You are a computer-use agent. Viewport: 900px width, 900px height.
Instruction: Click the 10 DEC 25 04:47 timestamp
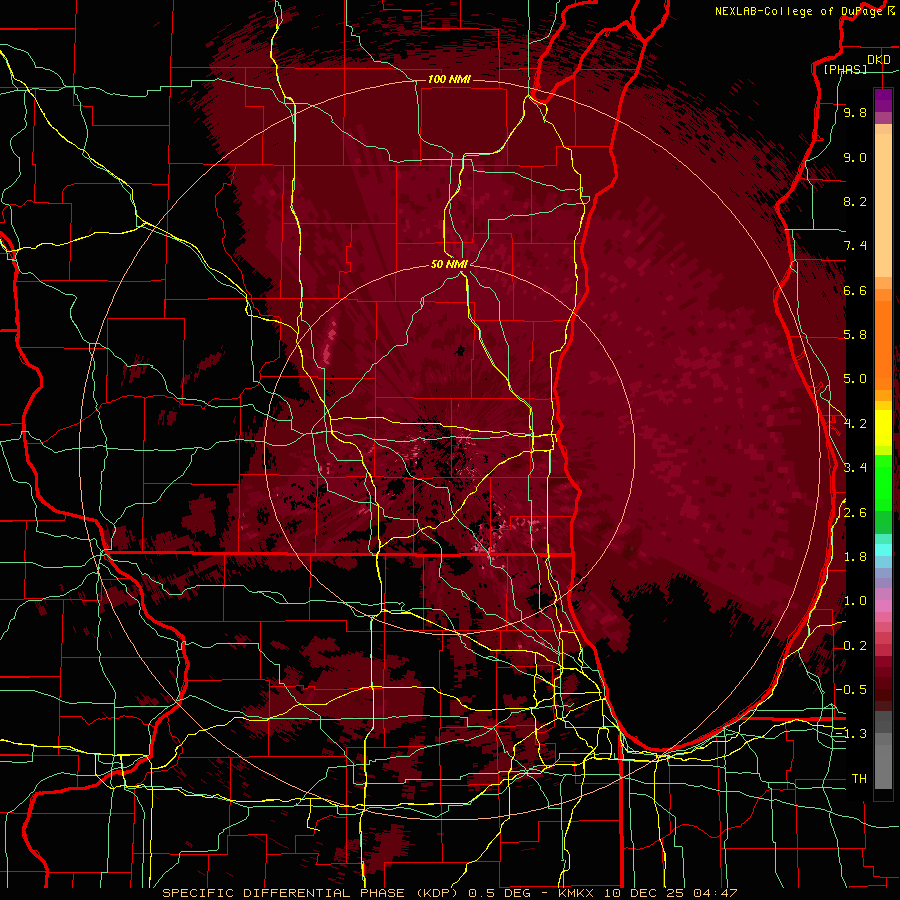[x=670, y=893]
